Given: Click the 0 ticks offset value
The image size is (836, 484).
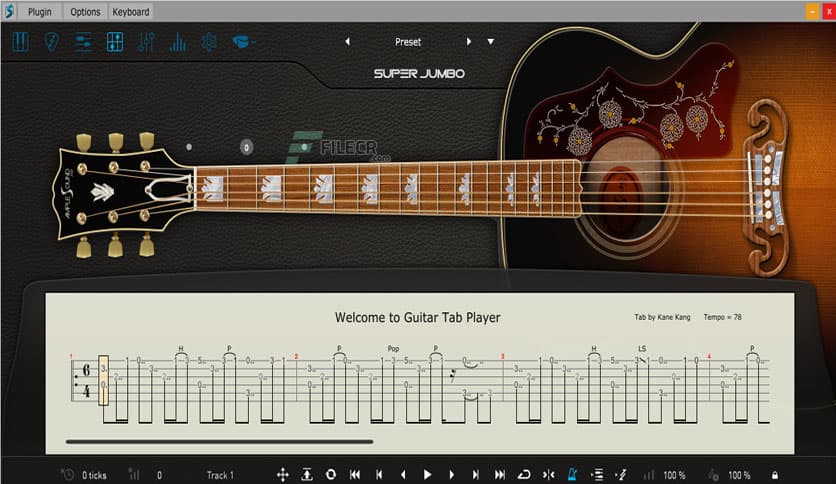Looking at the screenshot, I should pyautogui.click(x=94, y=475).
